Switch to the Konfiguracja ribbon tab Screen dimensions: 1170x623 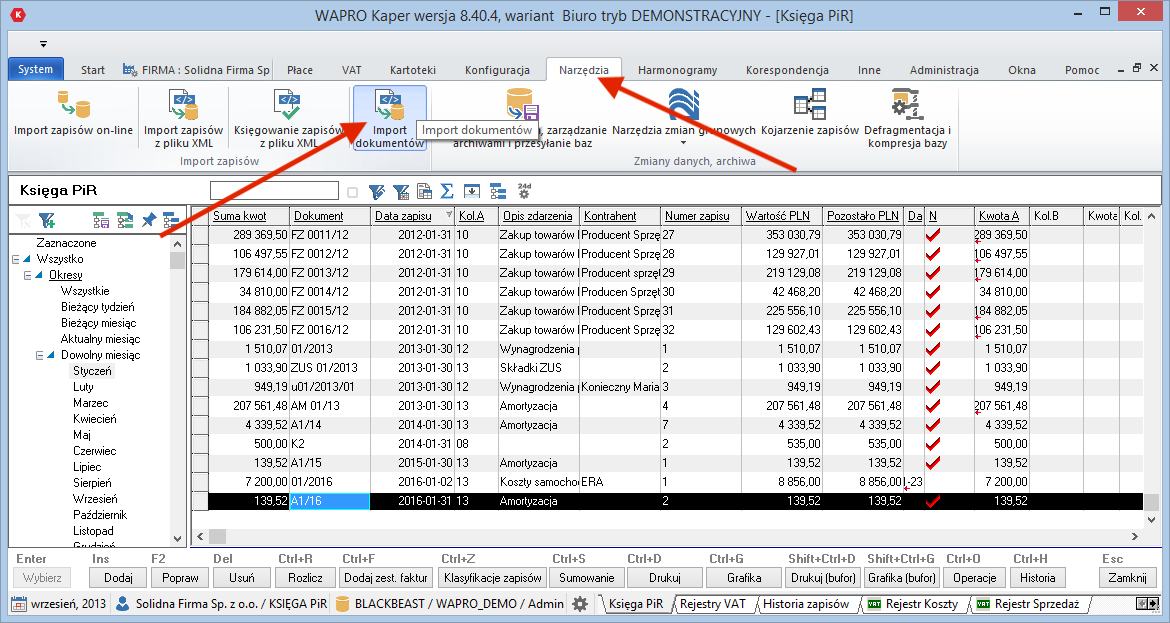coord(497,70)
